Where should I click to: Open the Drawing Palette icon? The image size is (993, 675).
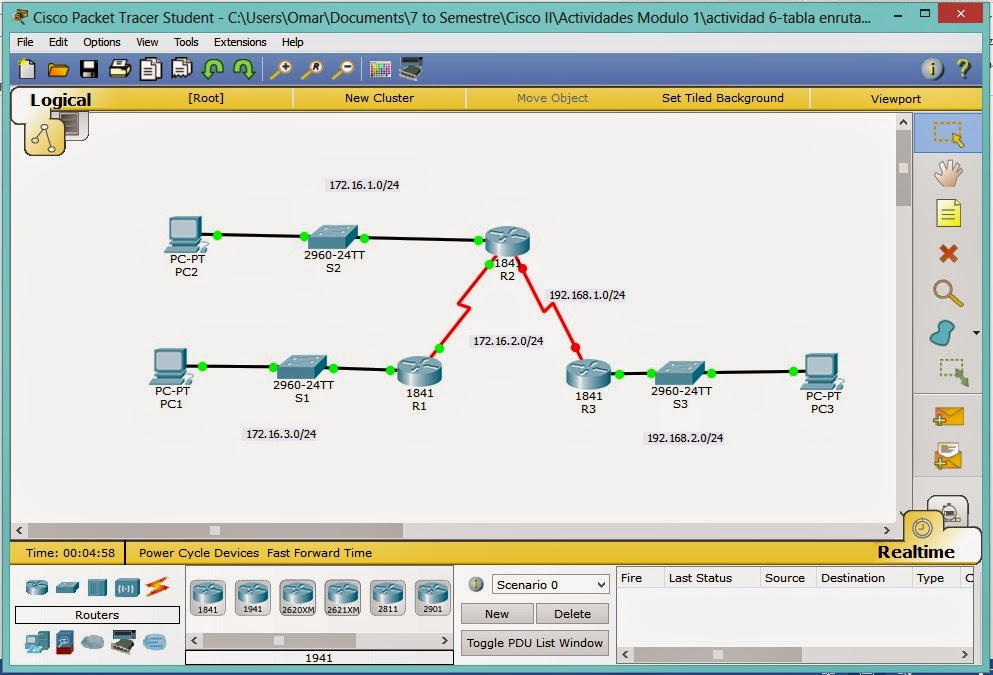pyautogui.click(x=380, y=69)
